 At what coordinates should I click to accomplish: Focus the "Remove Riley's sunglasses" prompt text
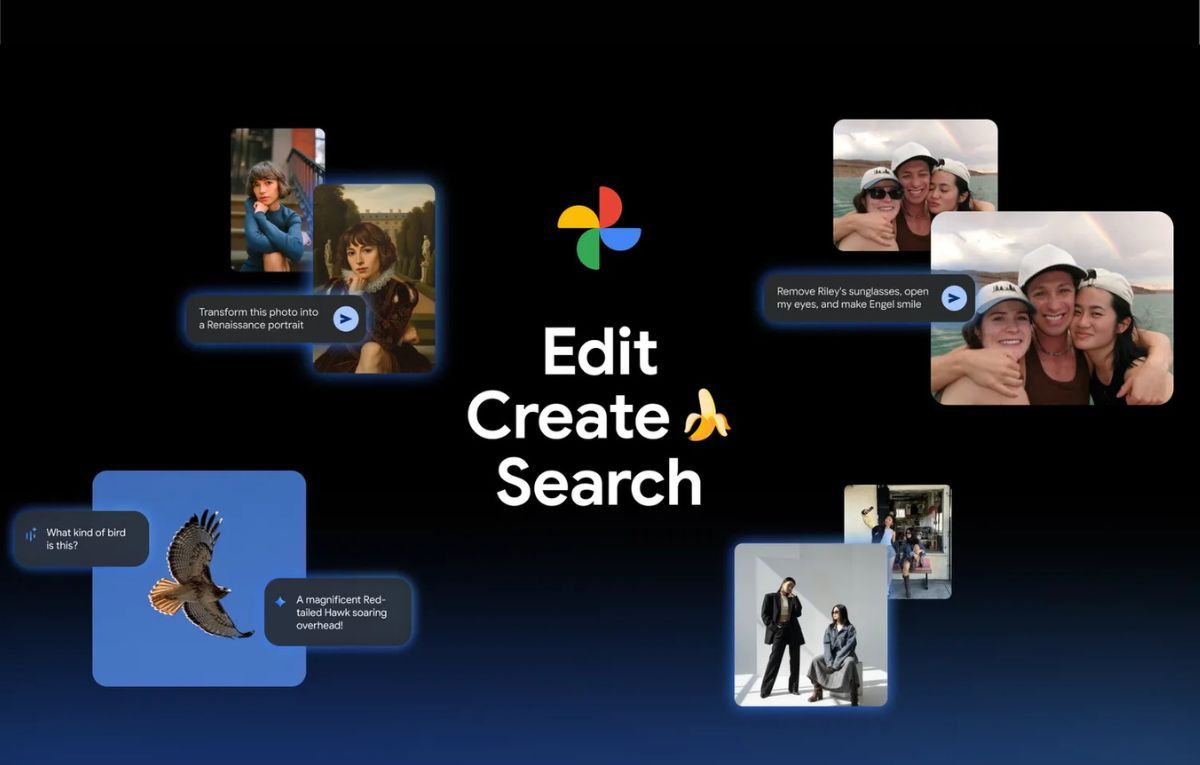[852, 298]
